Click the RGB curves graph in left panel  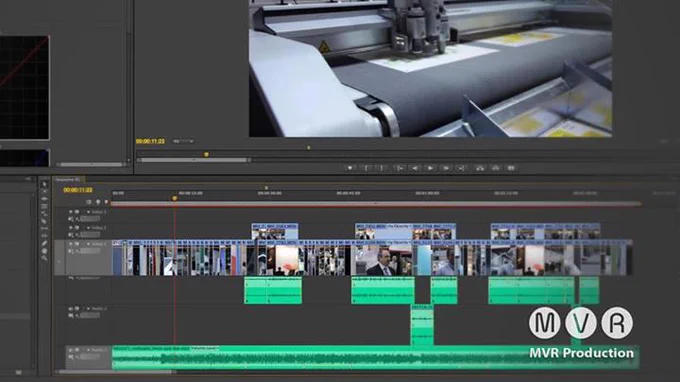coord(24,88)
